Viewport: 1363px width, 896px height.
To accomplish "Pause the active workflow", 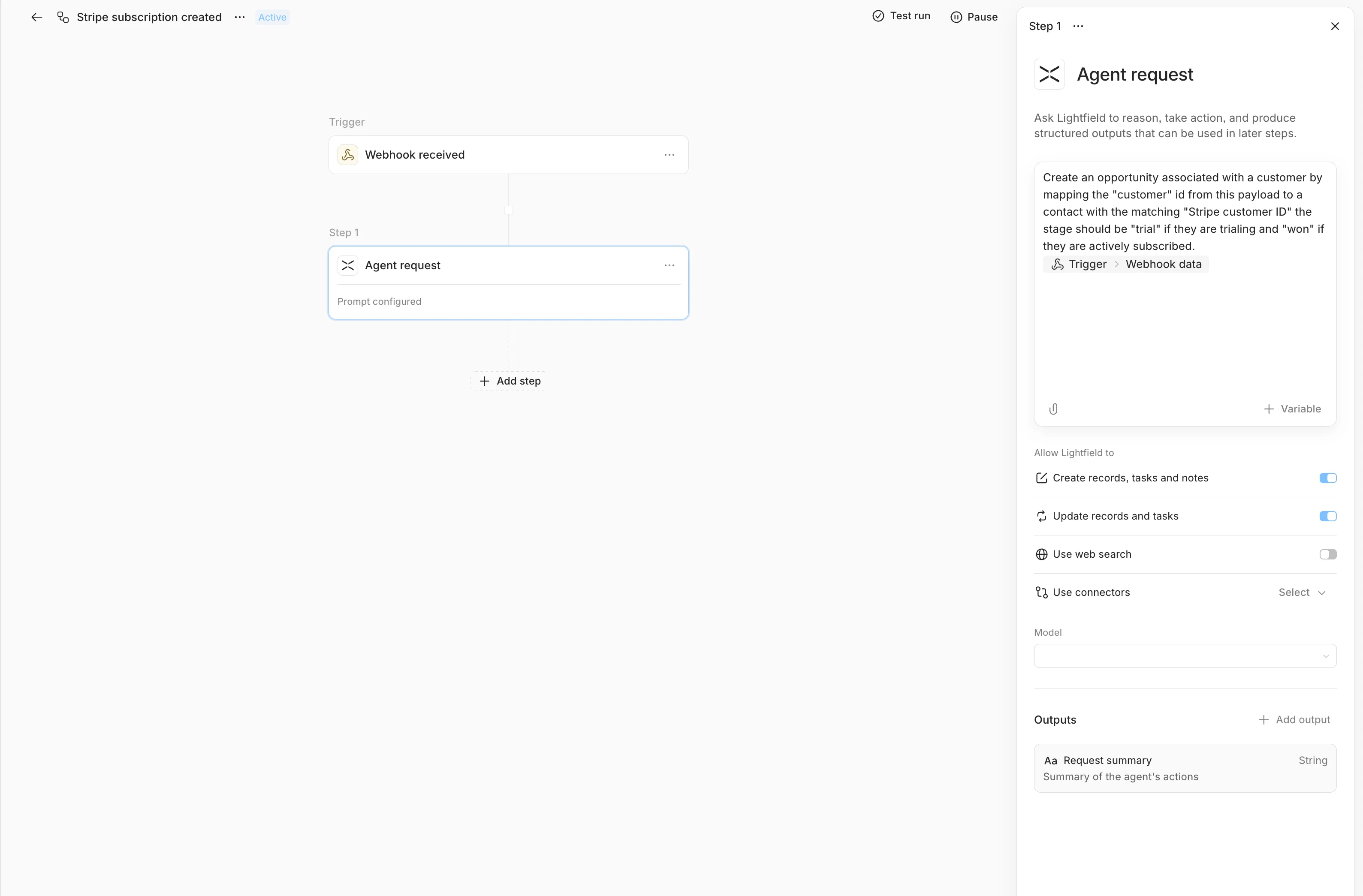I will coord(974,17).
